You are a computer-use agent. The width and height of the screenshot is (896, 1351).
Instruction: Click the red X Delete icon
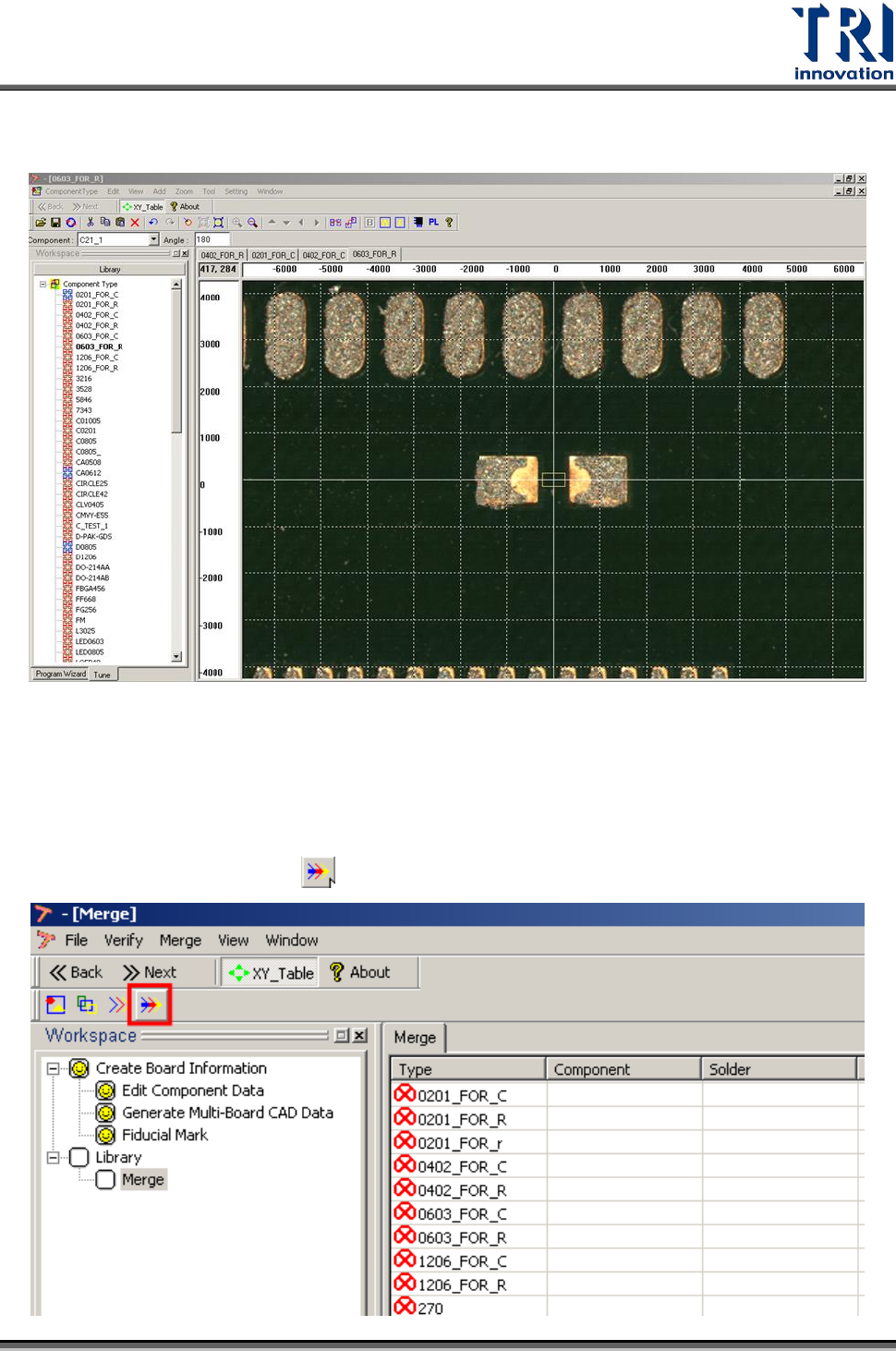click(x=135, y=223)
